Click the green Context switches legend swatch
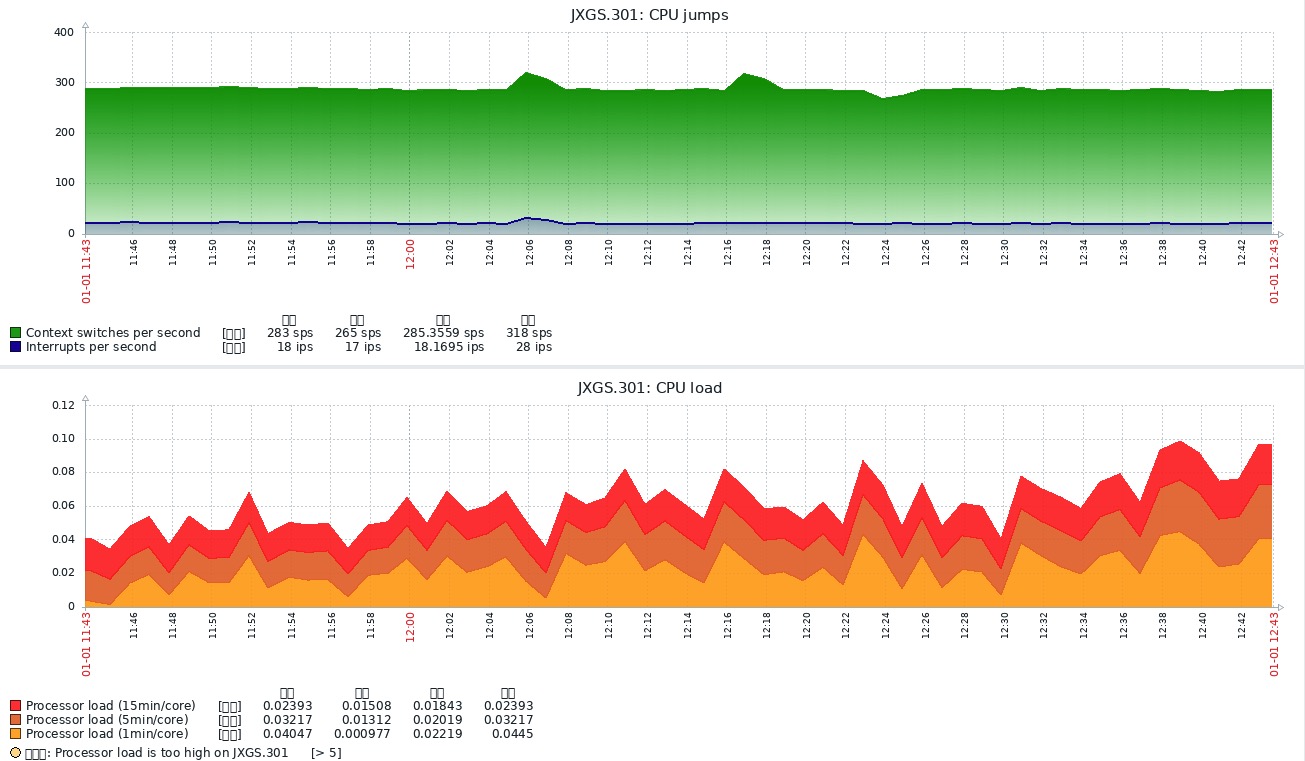 15,333
